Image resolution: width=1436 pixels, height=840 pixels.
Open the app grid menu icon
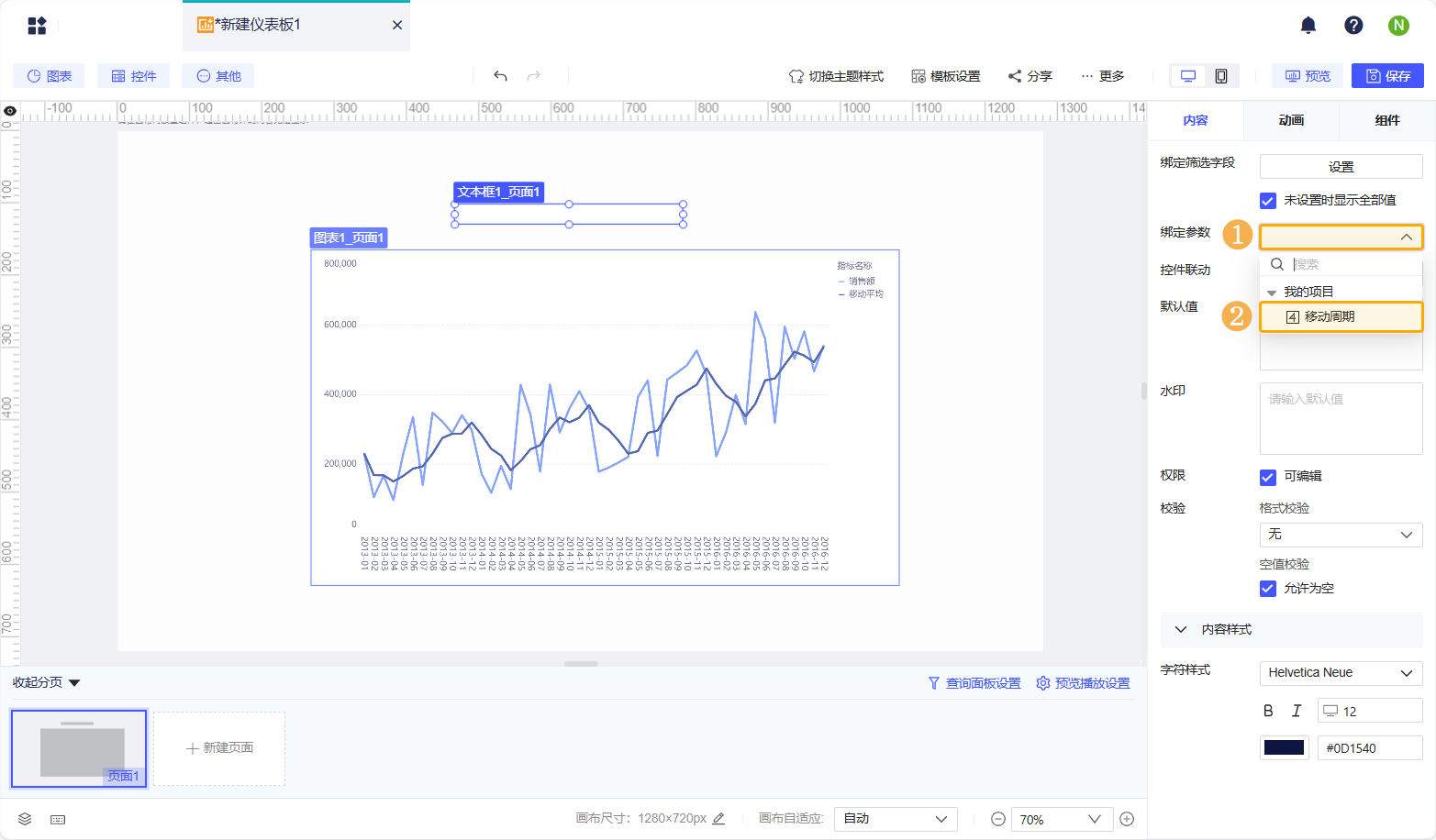37,26
